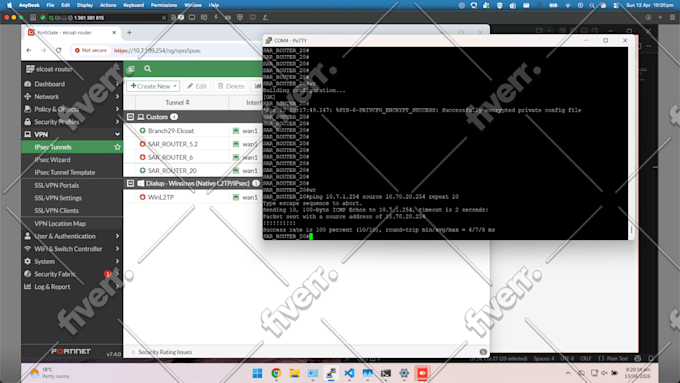The image size is (680, 383).
Task: Go back in the browser
Action: pos(29,50)
